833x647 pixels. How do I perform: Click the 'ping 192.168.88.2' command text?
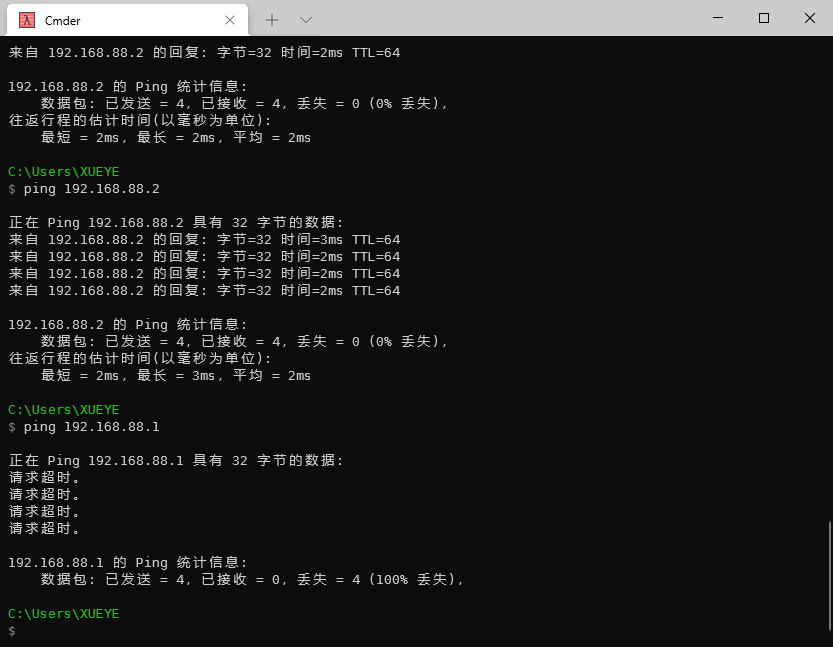(91, 188)
